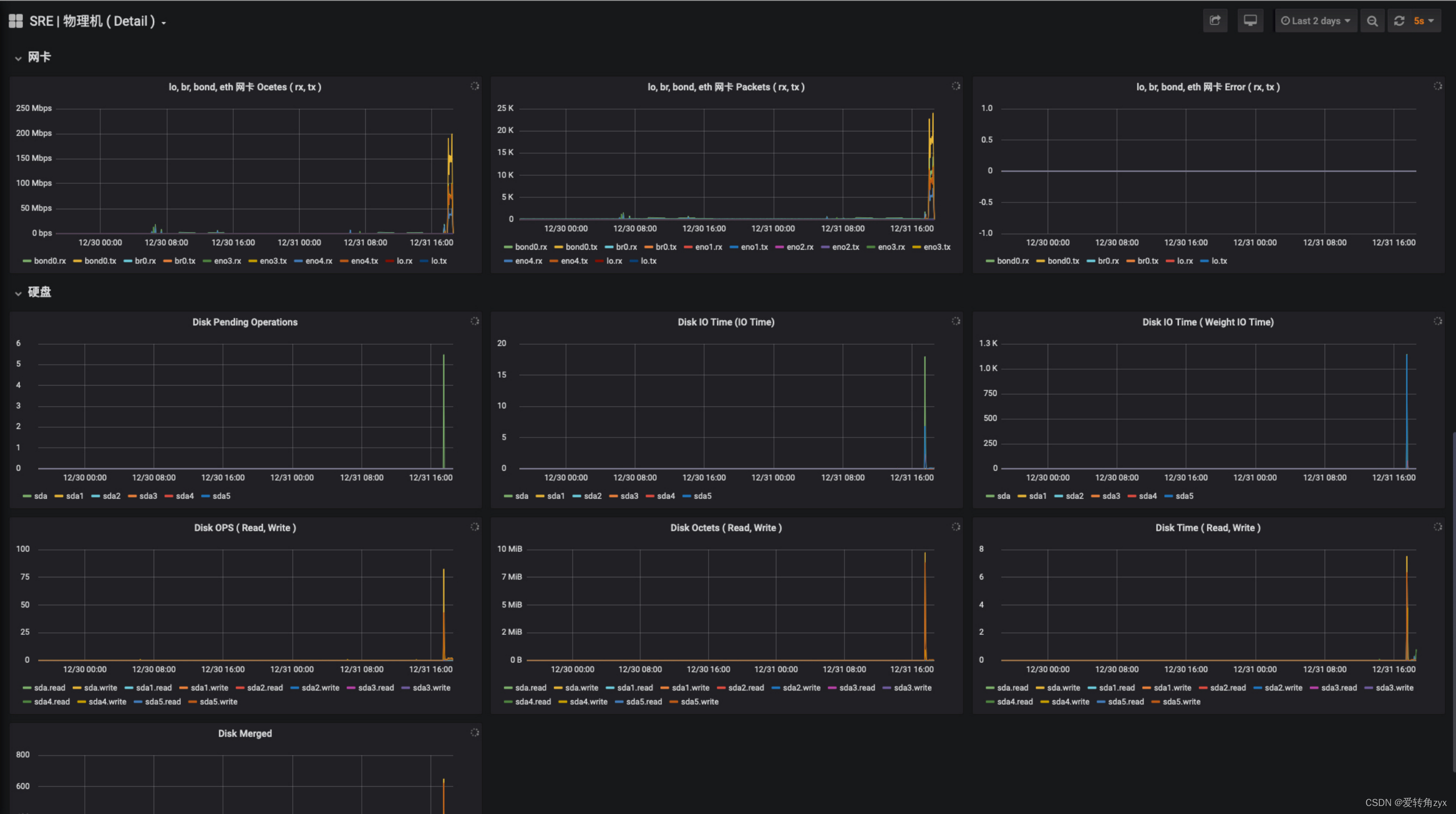The height and width of the screenshot is (814, 1456).
Task: Click loading spinner on Ocetes panel
Action: [x=474, y=86]
